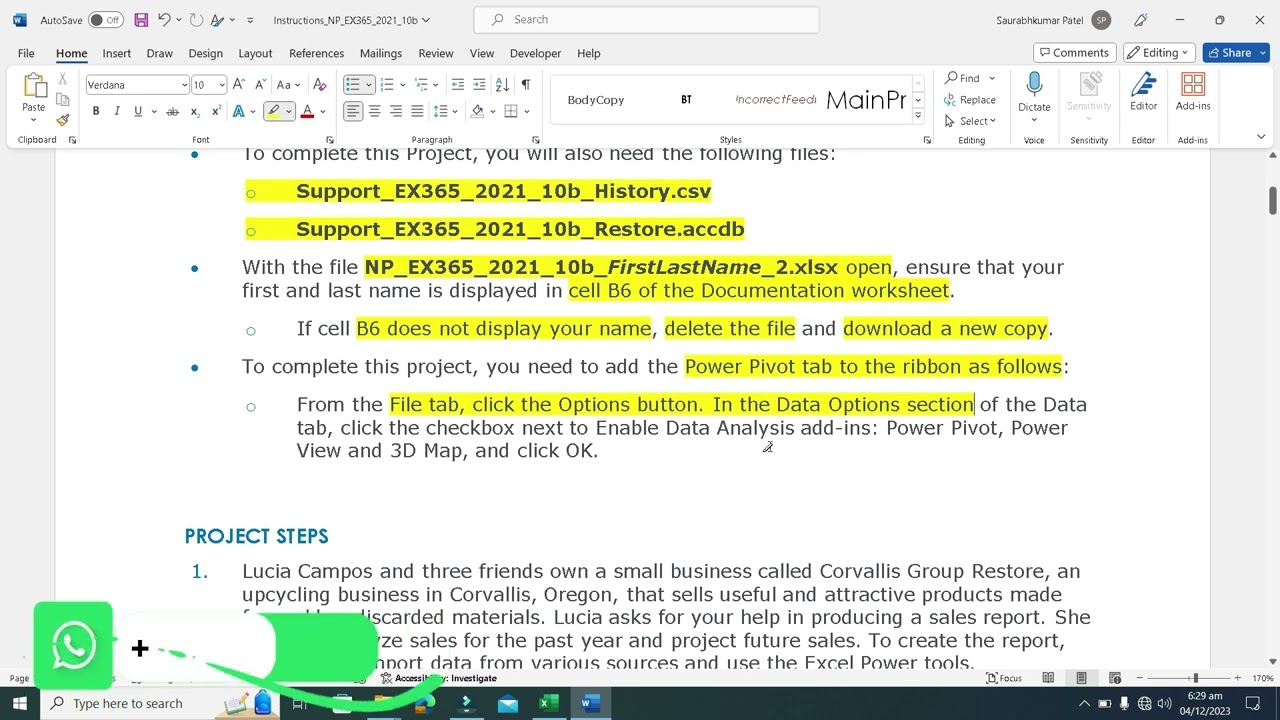Switch to the Insert tab
1280x720 pixels.
tap(116, 53)
